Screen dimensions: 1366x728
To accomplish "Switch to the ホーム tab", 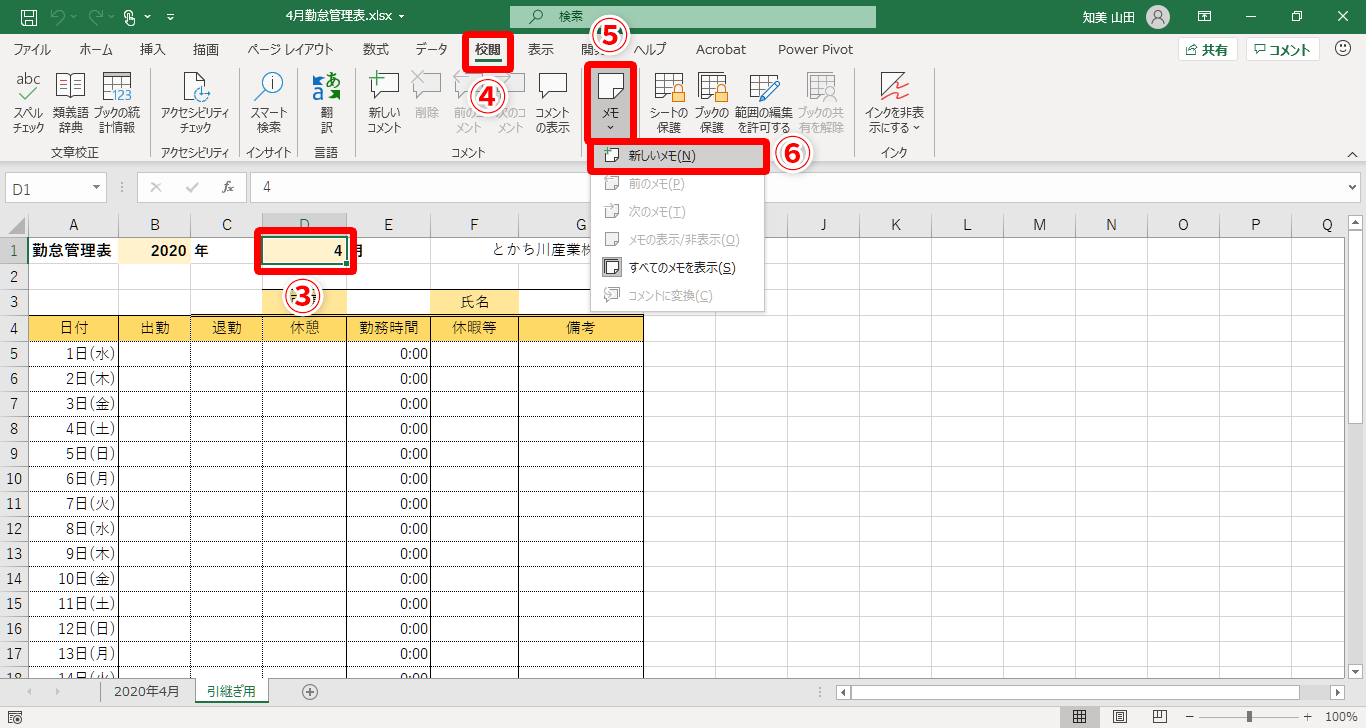I will pyautogui.click(x=96, y=49).
